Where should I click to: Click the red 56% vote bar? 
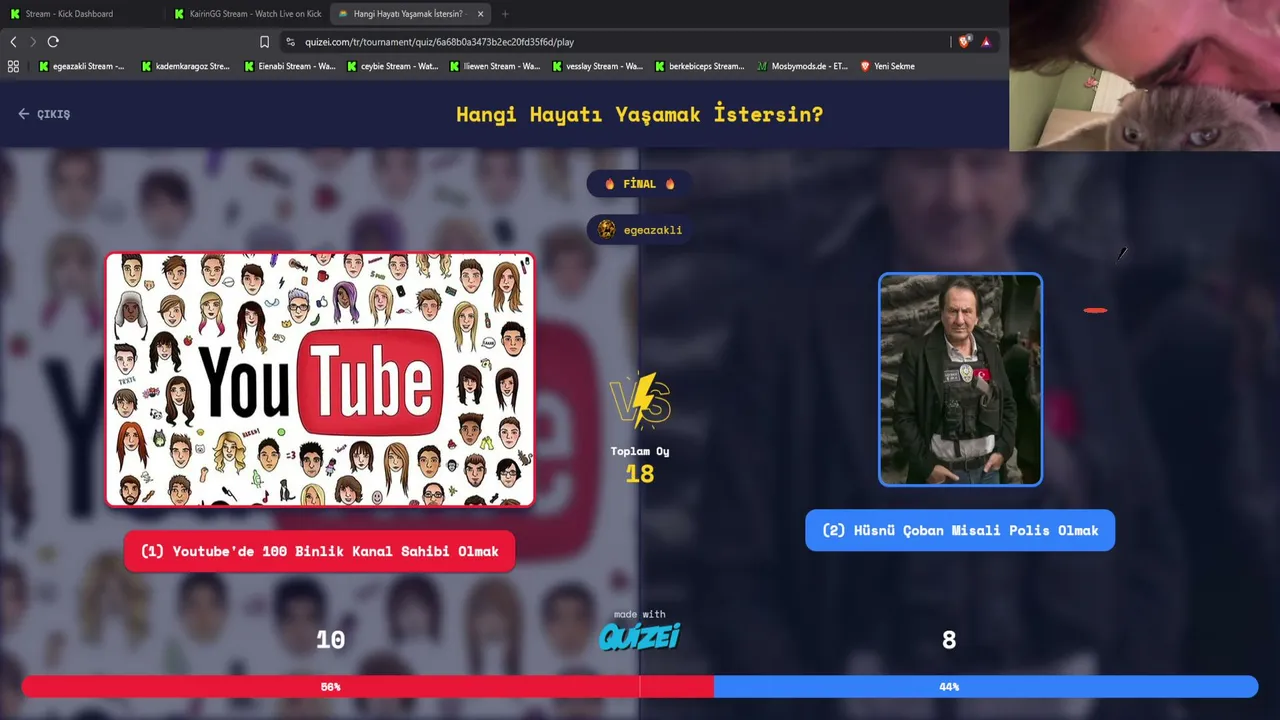click(x=367, y=687)
